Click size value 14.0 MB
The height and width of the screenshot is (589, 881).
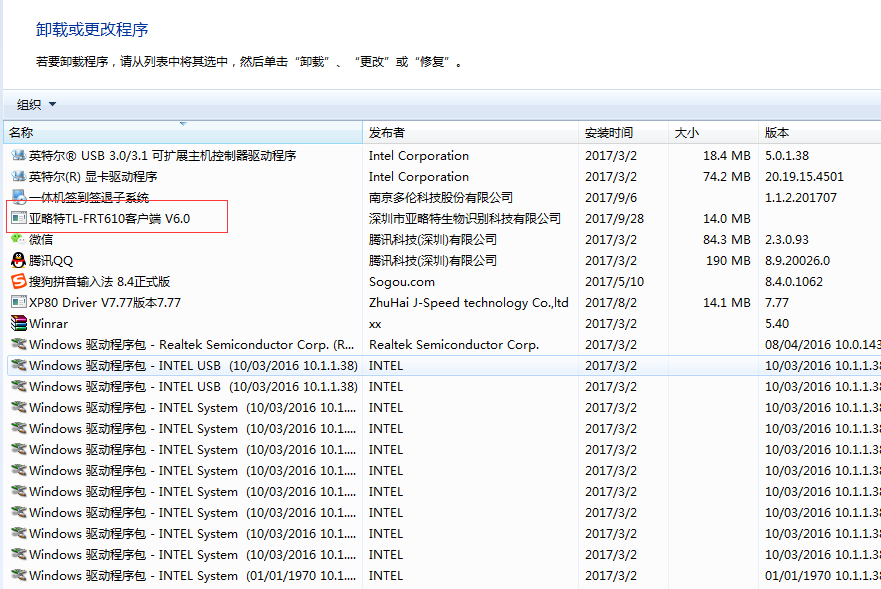pyautogui.click(x=726, y=219)
